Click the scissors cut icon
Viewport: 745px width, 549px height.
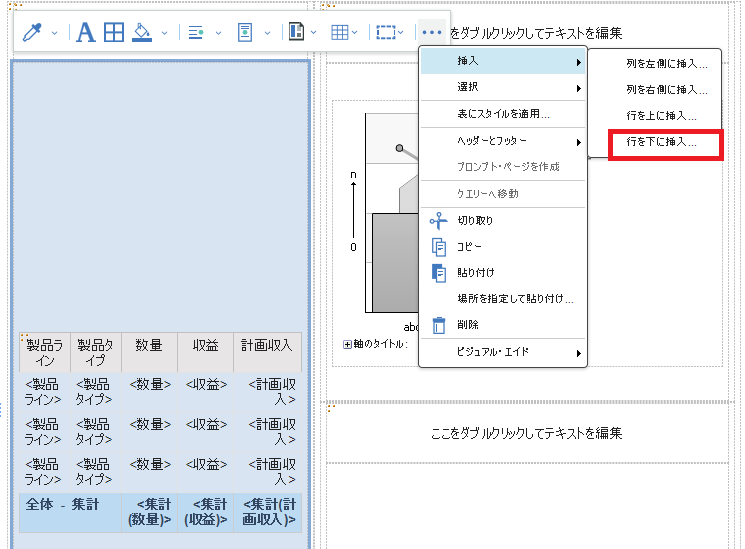click(x=438, y=221)
